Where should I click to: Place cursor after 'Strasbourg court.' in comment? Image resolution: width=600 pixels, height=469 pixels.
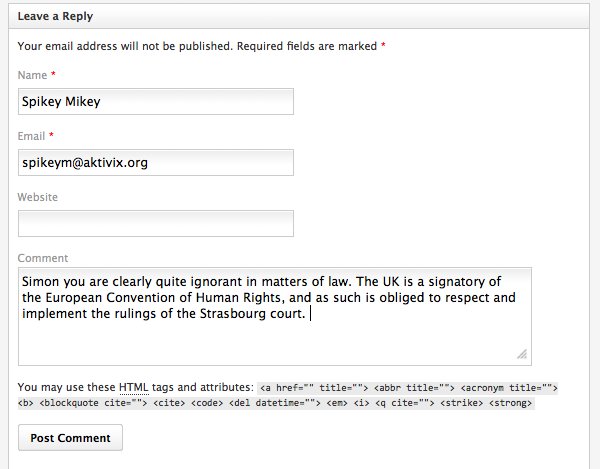(x=310, y=314)
